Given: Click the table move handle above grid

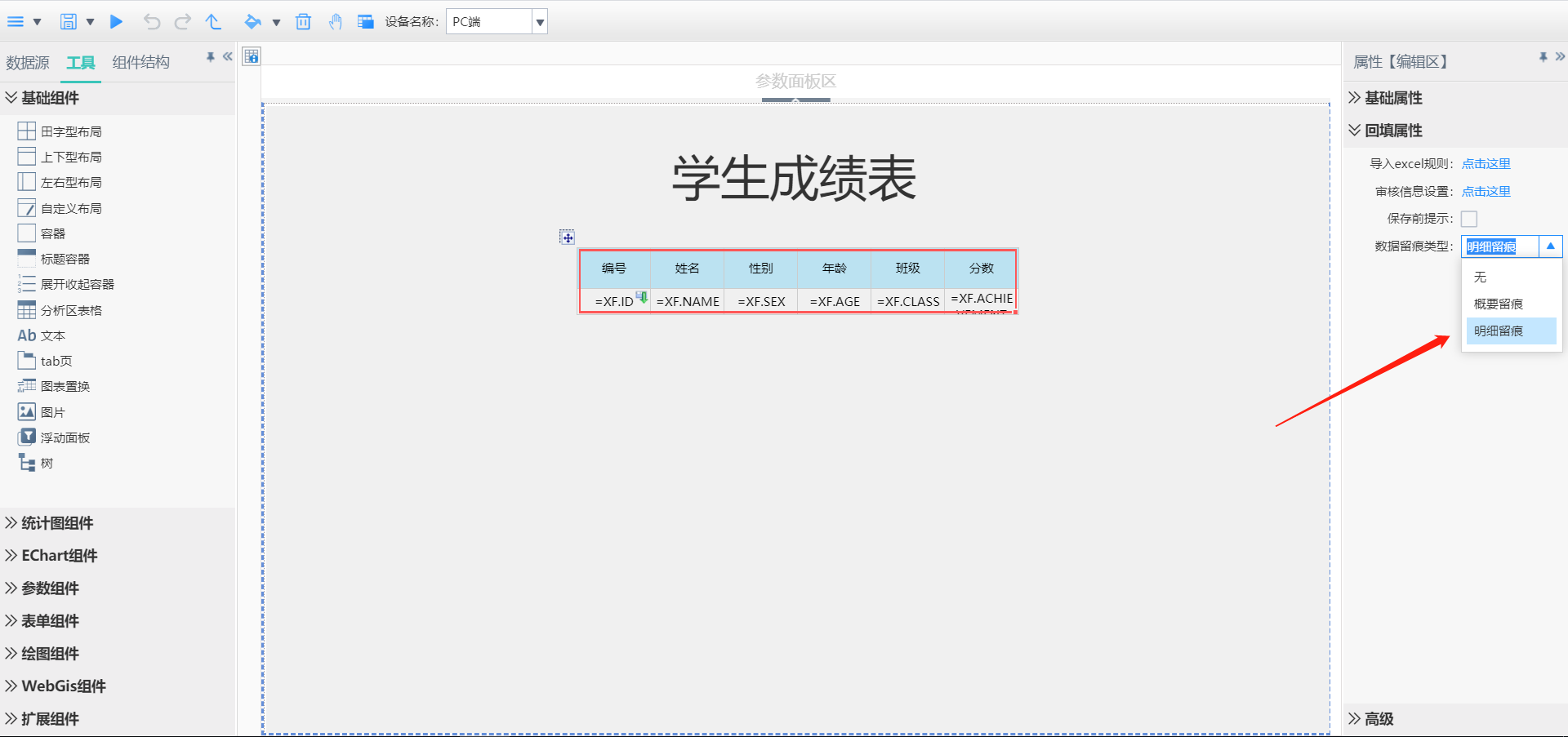Looking at the screenshot, I should click(x=568, y=238).
